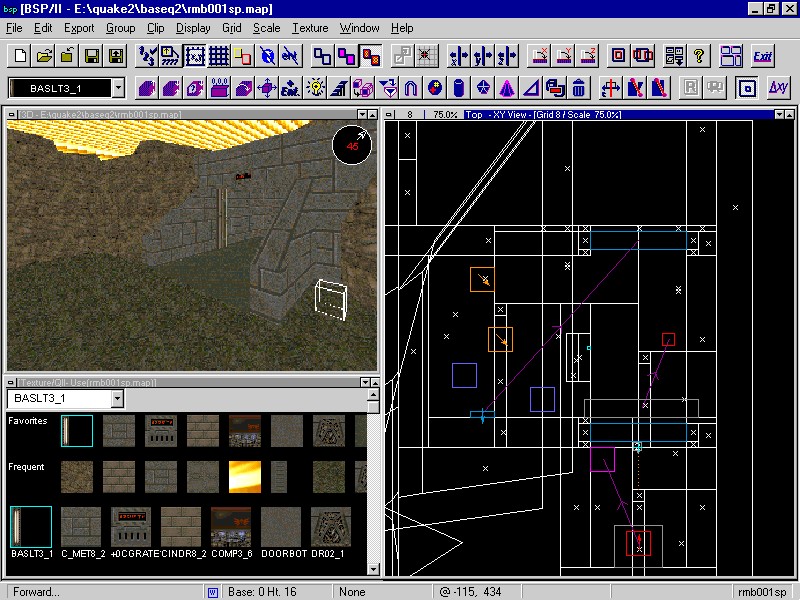Open the Grid menu
This screenshot has width=800, height=600.
coord(232,28)
